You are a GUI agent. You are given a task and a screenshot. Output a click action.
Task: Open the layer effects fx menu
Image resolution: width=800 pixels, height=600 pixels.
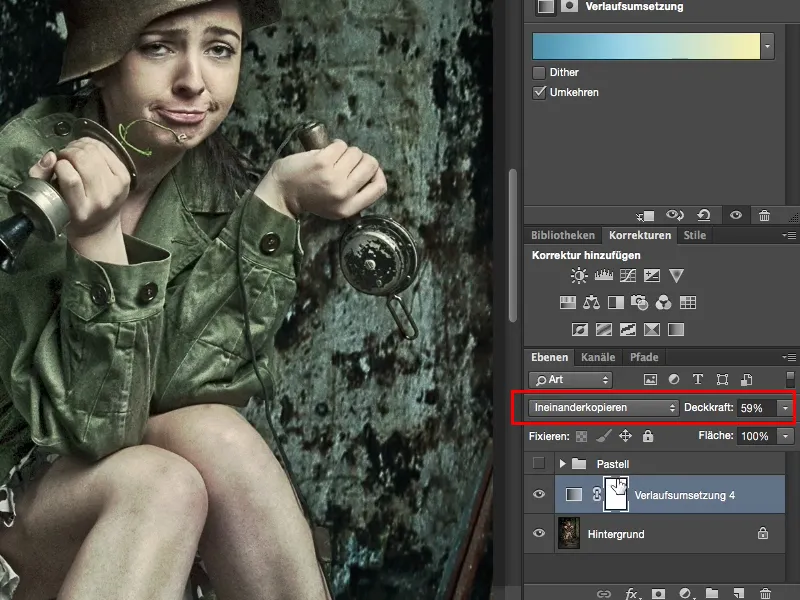pyautogui.click(x=630, y=594)
